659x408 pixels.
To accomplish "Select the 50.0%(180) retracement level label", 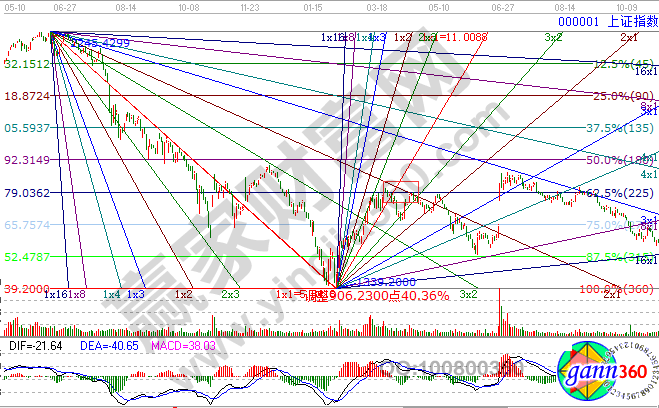I will click(x=618, y=160).
